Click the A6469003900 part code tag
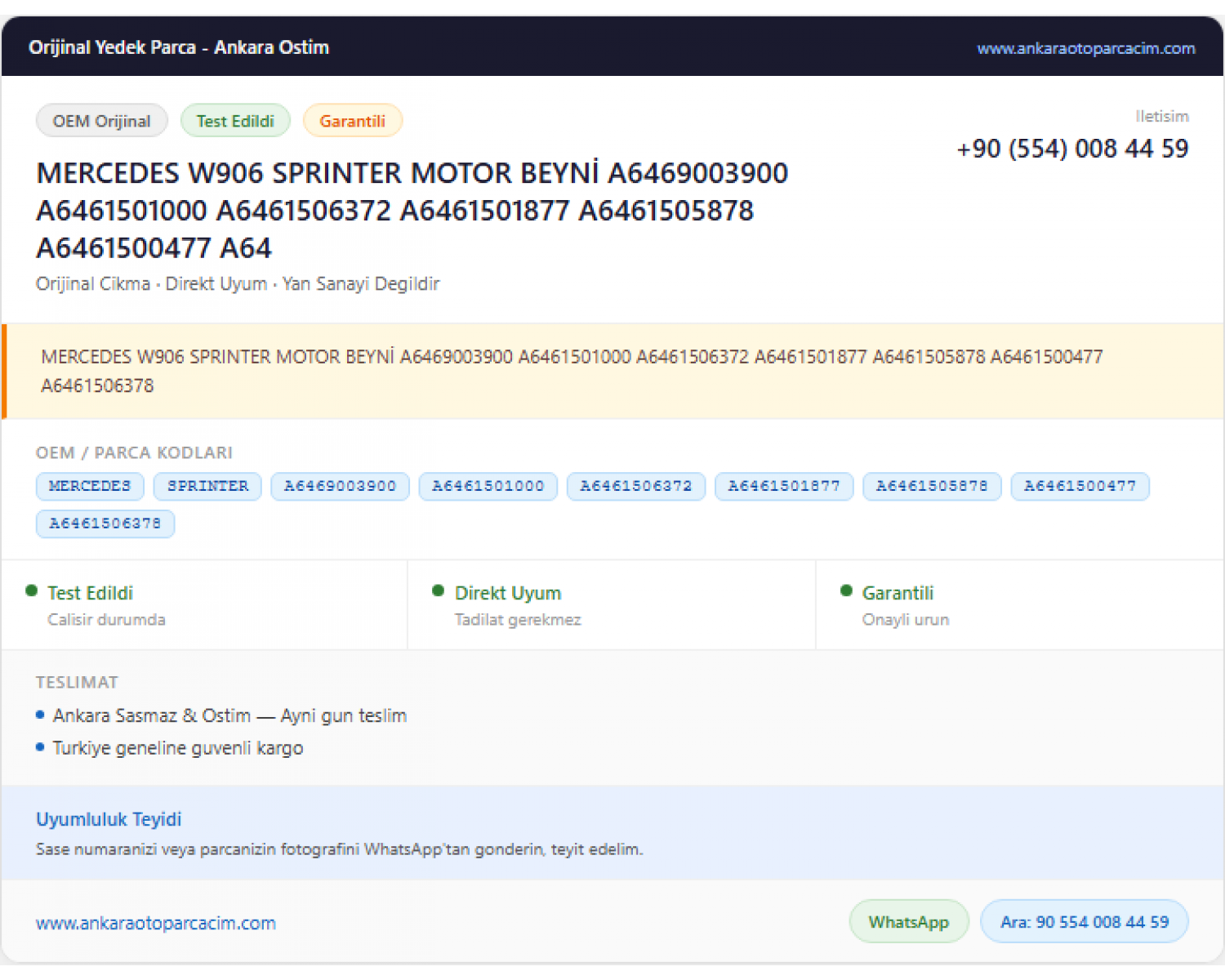Screen dimensions: 1225x980 tap(340, 486)
